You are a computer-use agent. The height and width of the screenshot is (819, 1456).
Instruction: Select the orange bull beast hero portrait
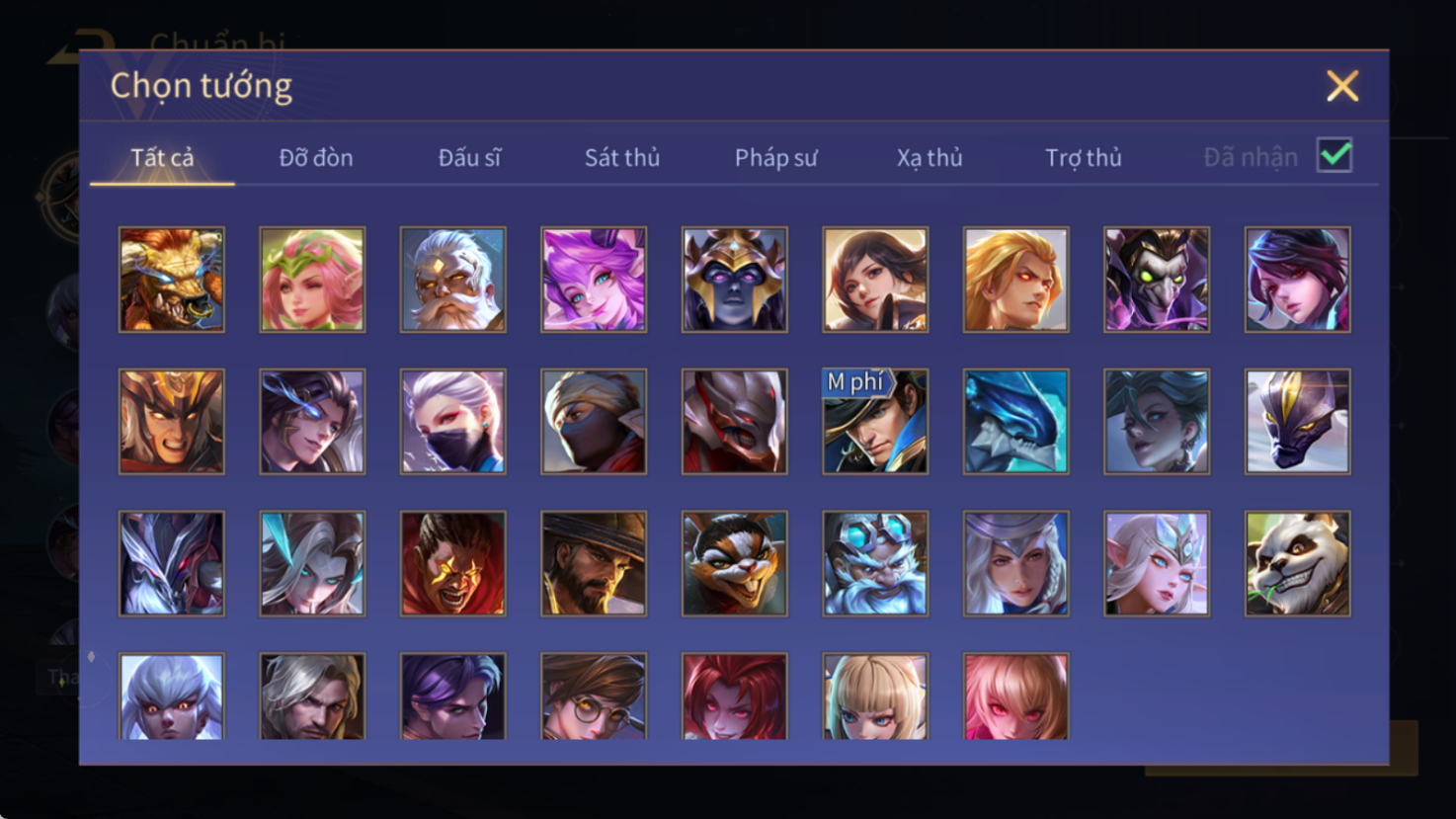(172, 280)
